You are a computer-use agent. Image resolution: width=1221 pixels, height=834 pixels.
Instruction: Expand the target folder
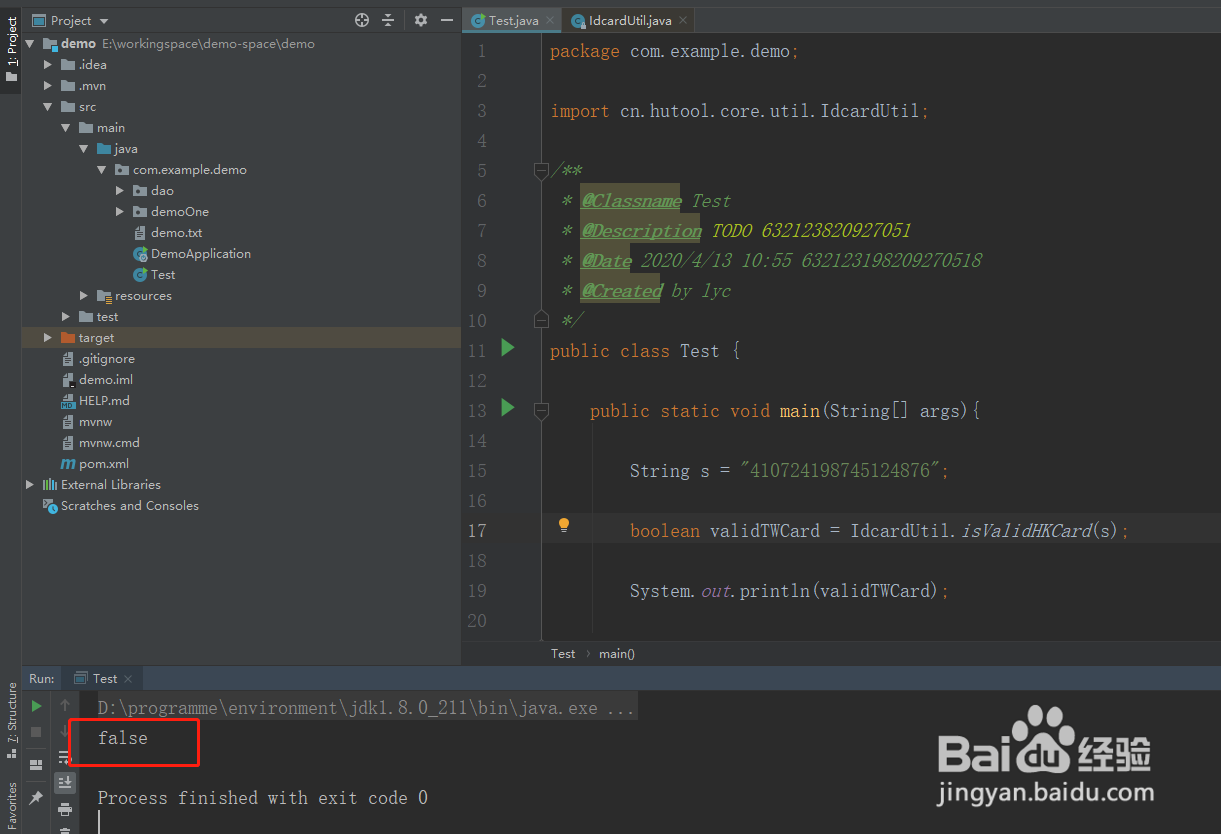pyautogui.click(x=47, y=338)
